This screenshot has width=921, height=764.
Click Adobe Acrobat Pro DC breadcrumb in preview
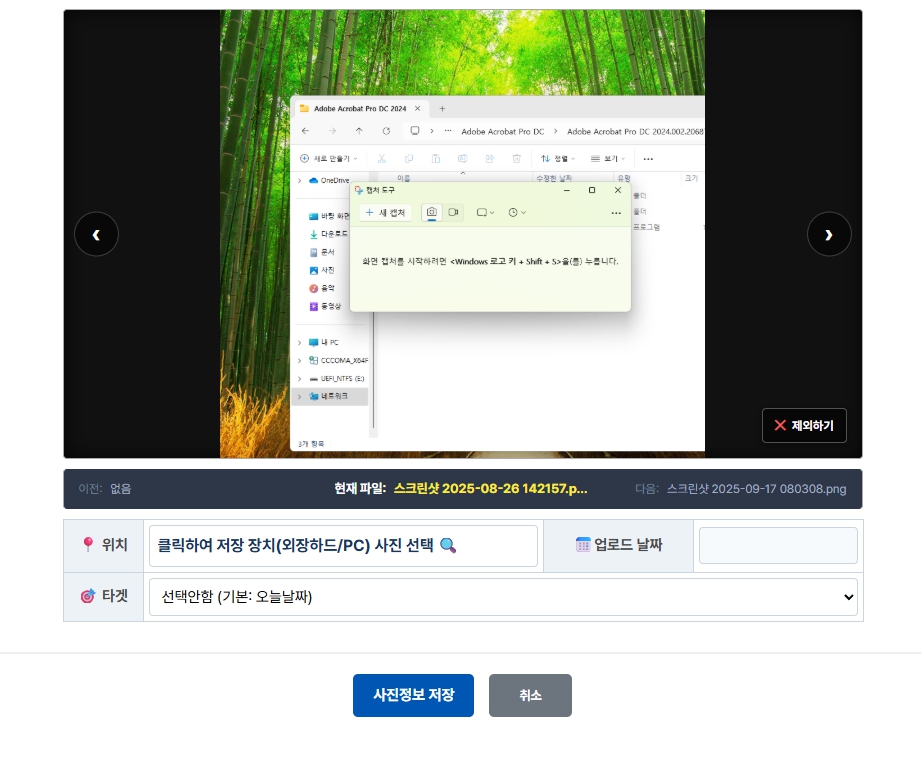click(503, 132)
